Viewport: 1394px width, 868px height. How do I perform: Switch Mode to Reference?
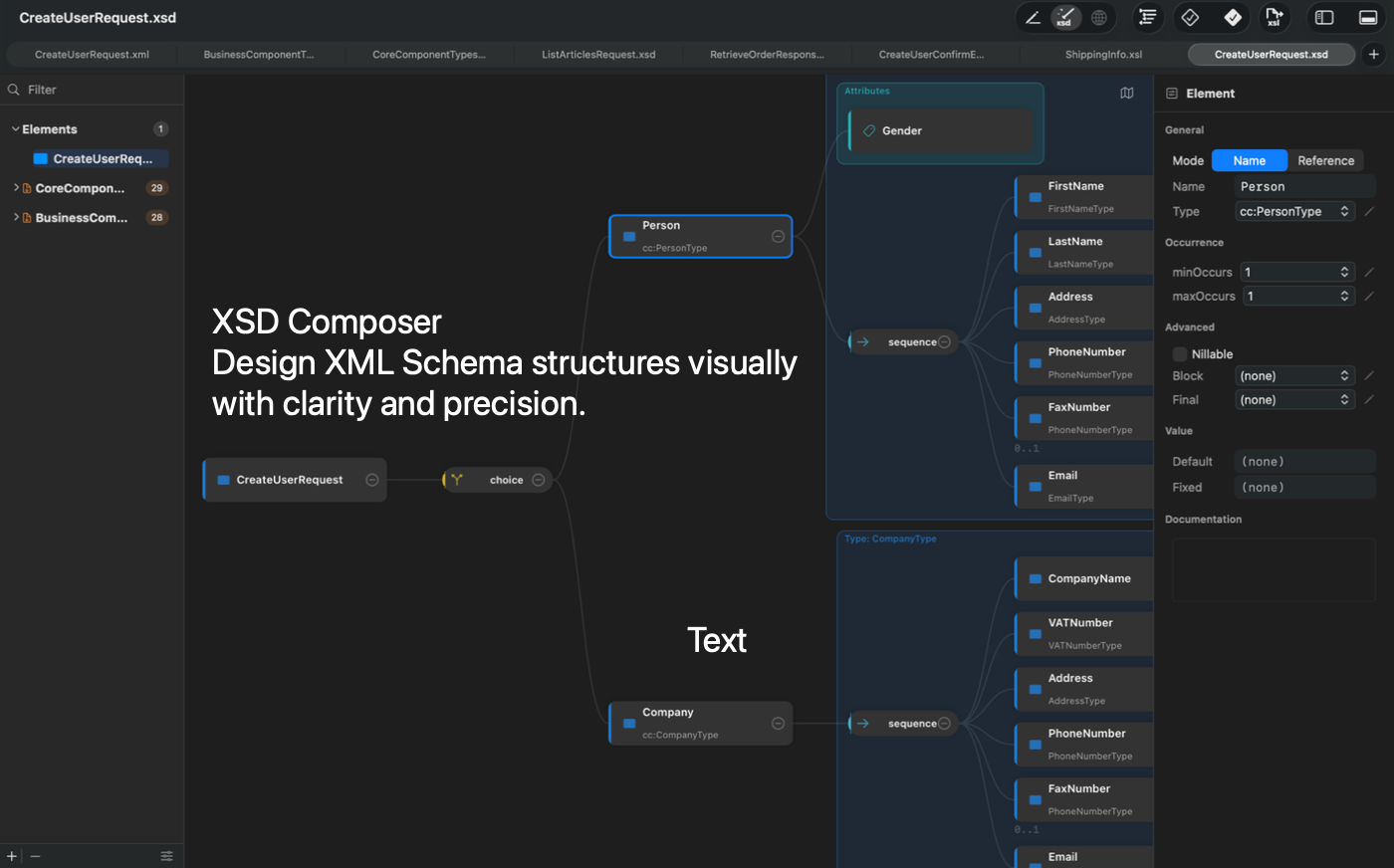[1326, 160]
